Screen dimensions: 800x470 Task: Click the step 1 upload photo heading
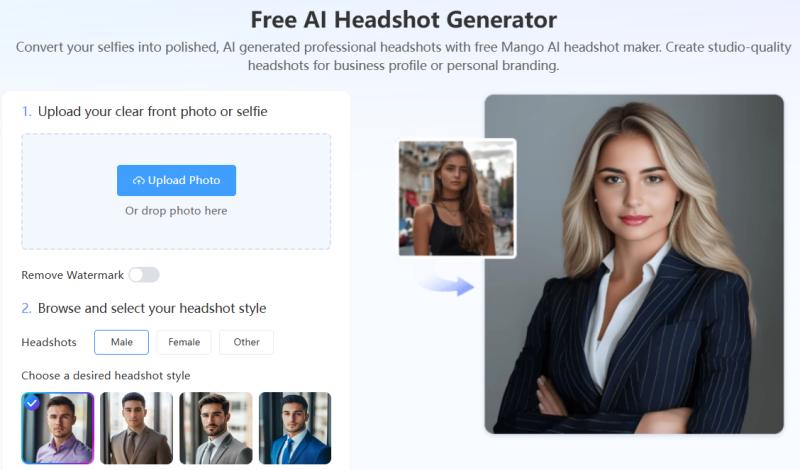click(144, 111)
